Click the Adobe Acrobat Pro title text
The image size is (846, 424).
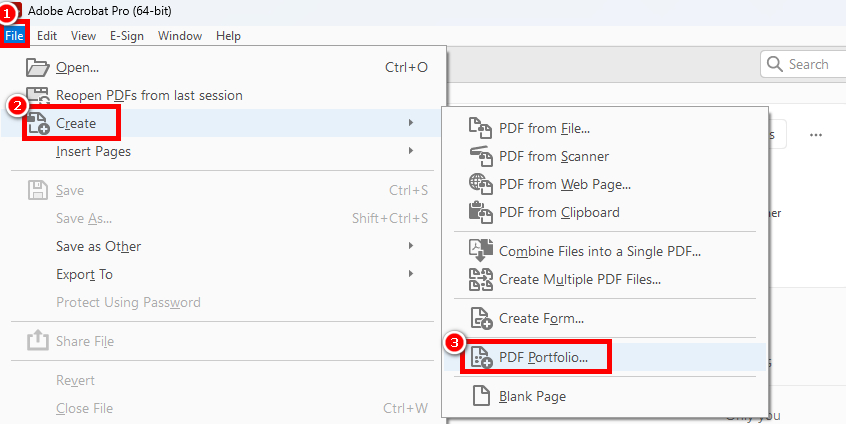coord(100,10)
